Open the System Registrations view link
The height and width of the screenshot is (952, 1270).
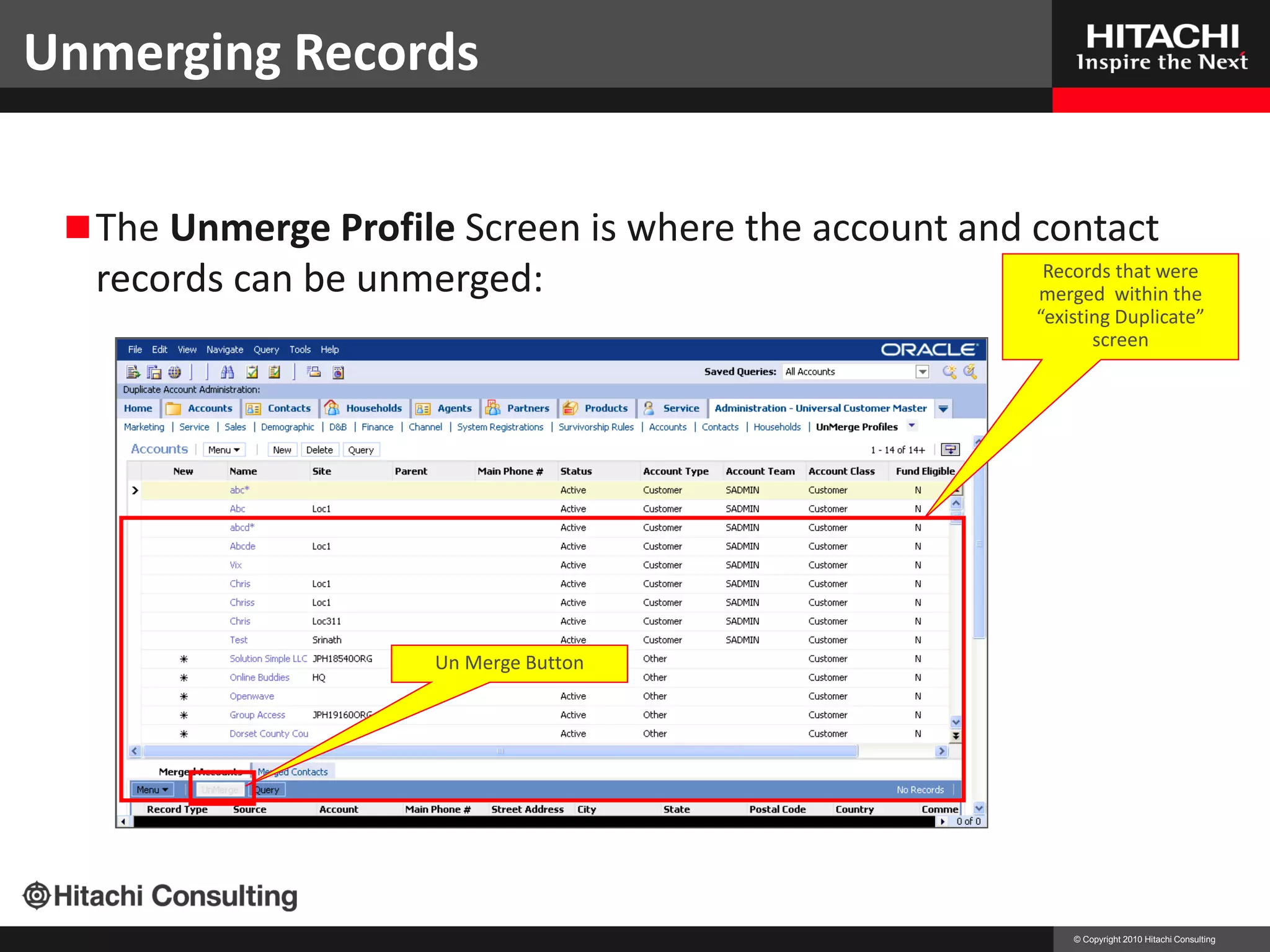coord(500,427)
